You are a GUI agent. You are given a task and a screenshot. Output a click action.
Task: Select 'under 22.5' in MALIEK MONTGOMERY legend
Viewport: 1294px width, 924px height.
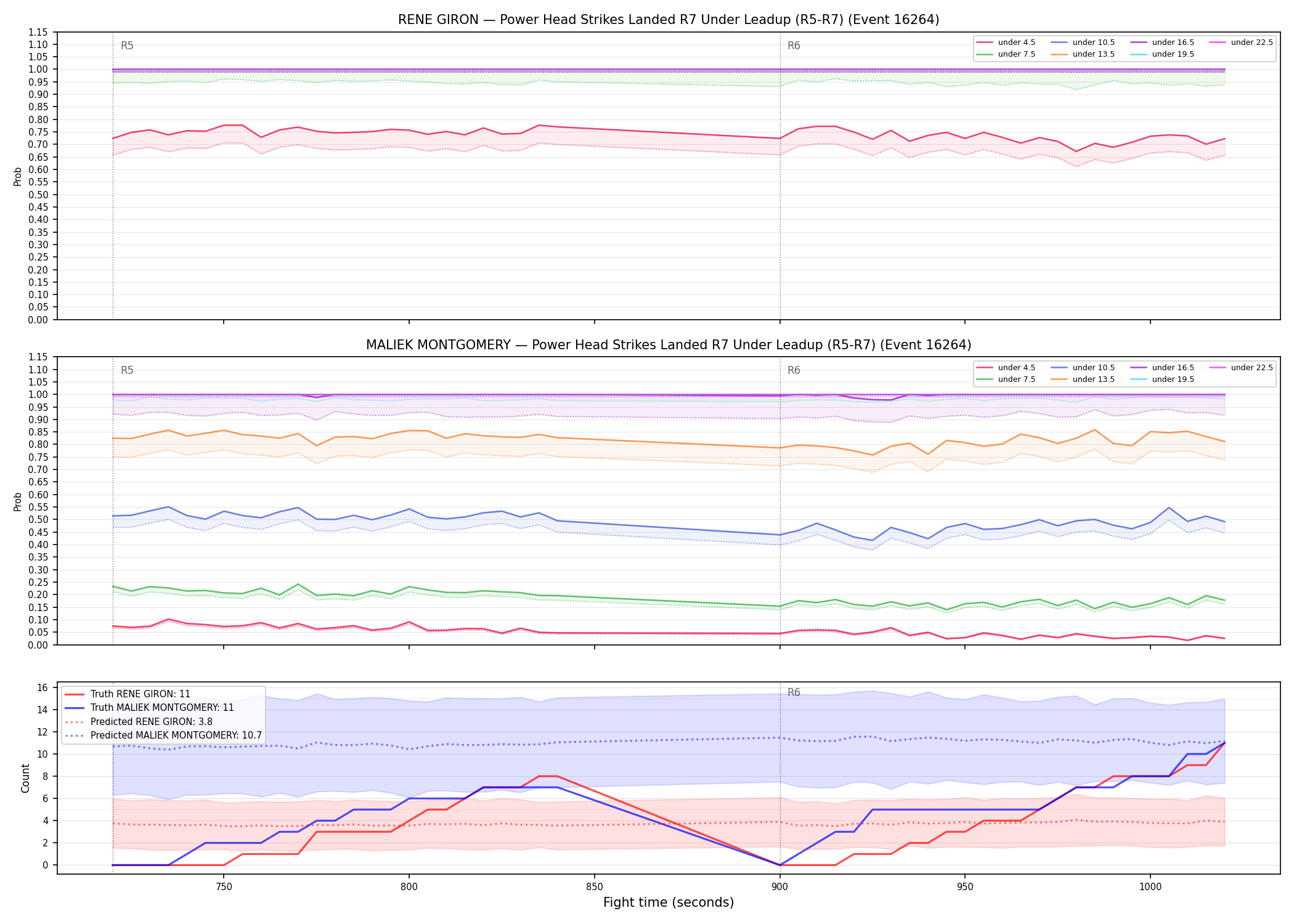click(1241, 368)
